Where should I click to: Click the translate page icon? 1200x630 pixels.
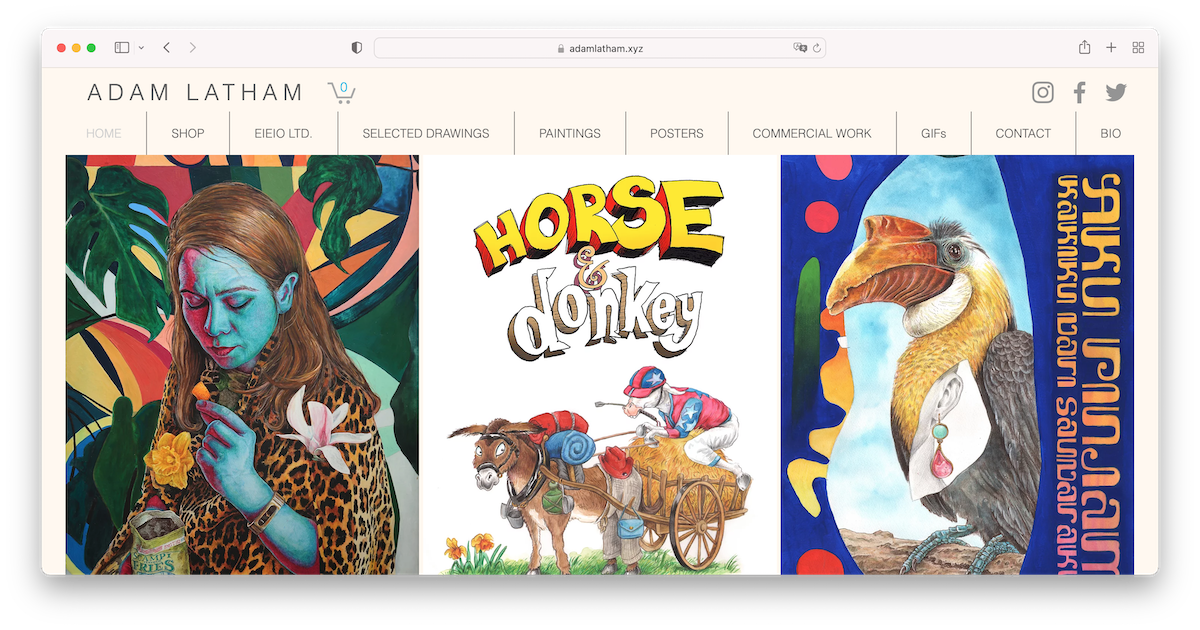pyautogui.click(x=799, y=48)
